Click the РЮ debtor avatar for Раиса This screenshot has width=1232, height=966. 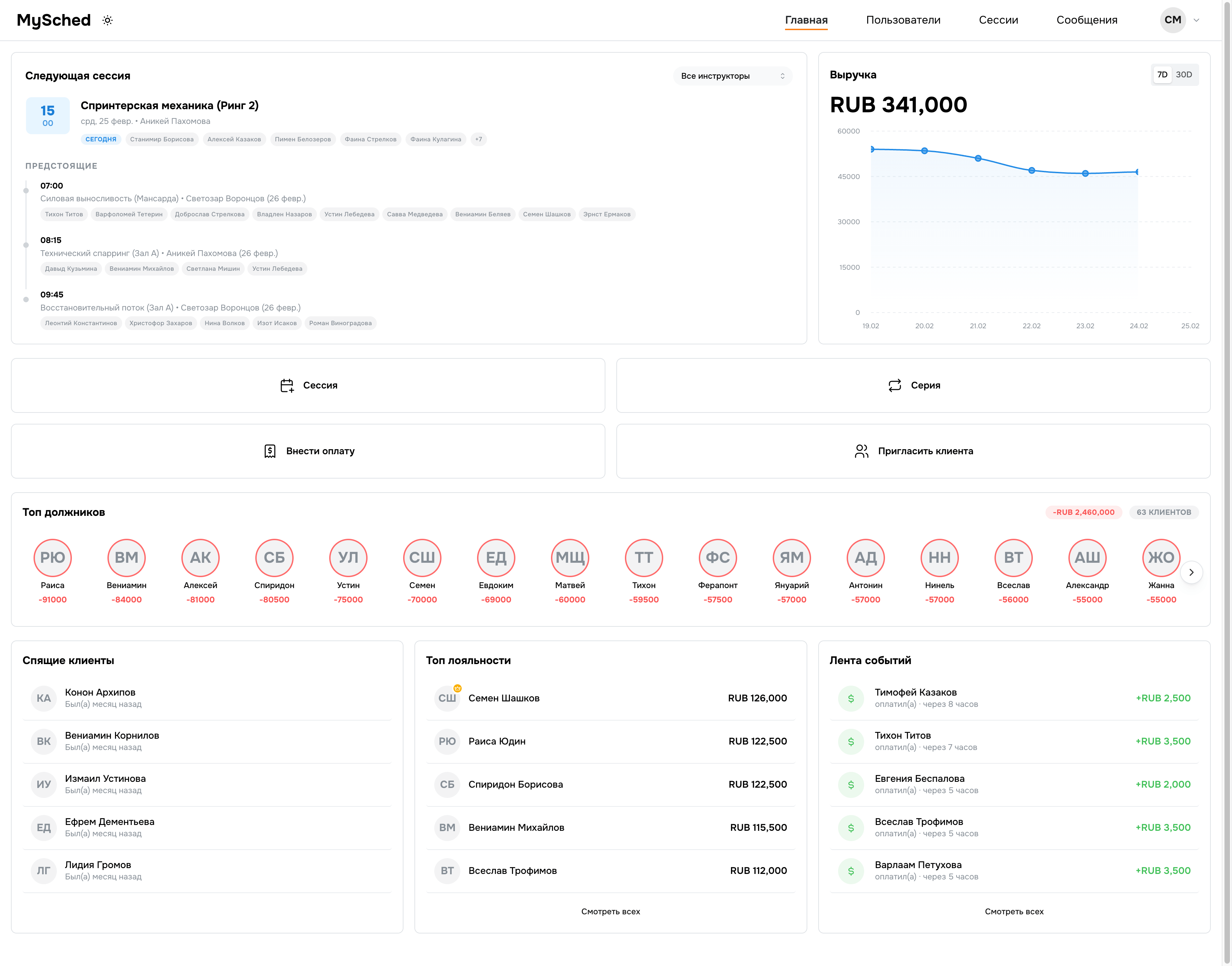[x=53, y=558]
